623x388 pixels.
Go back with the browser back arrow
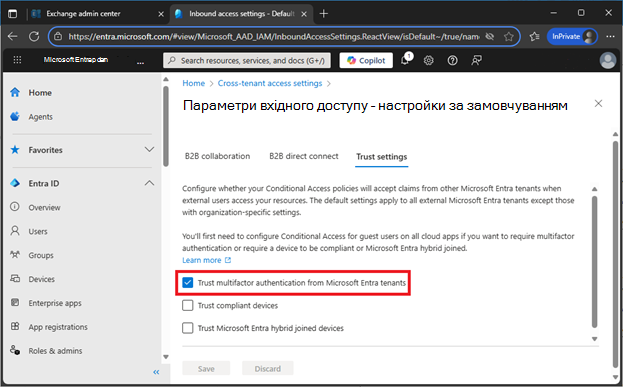tap(13, 36)
